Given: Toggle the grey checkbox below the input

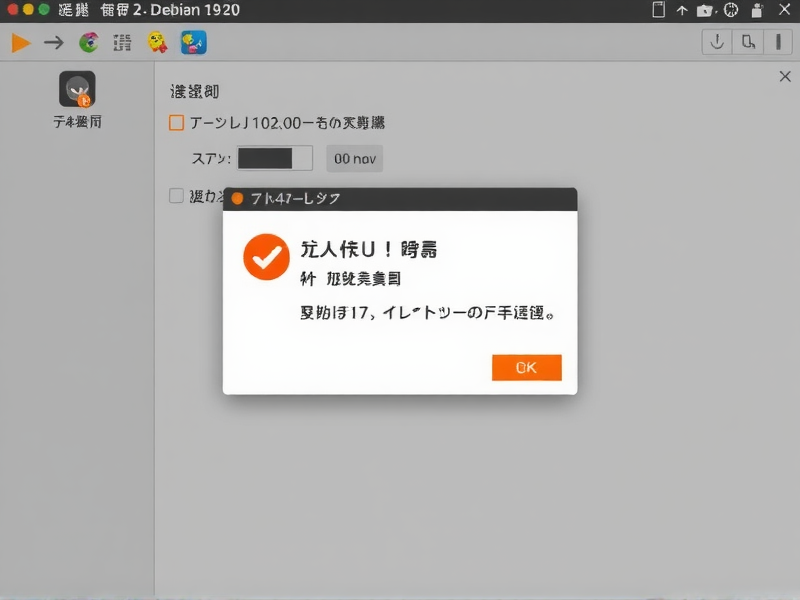Looking at the screenshot, I should pos(177,196).
